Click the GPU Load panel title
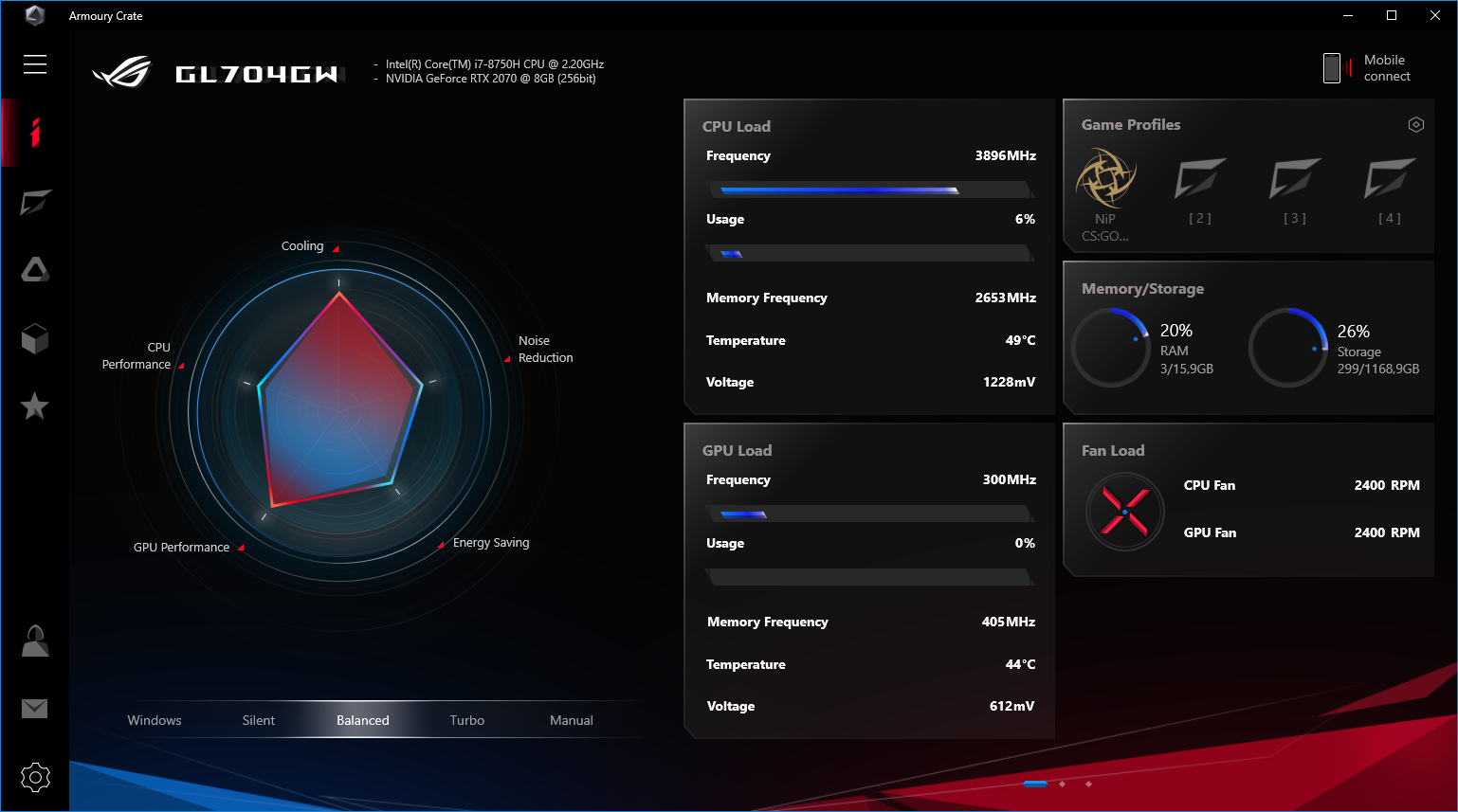This screenshot has width=1458, height=812. click(737, 450)
